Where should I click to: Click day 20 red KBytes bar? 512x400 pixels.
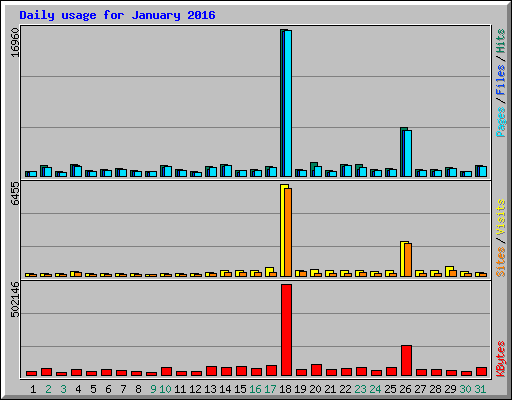tap(316, 370)
